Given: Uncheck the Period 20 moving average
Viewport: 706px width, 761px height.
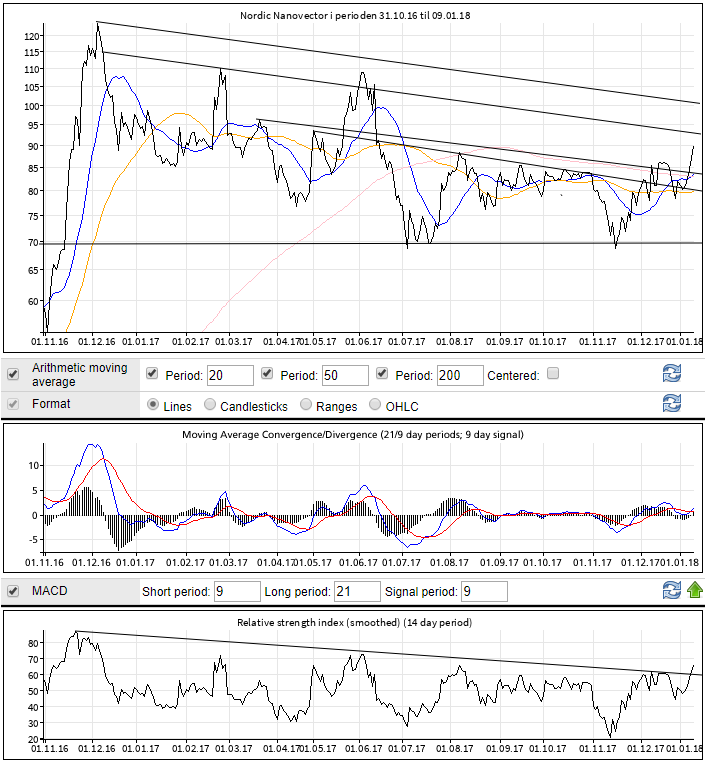Looking at the screenshot, I should pos(152,373).
